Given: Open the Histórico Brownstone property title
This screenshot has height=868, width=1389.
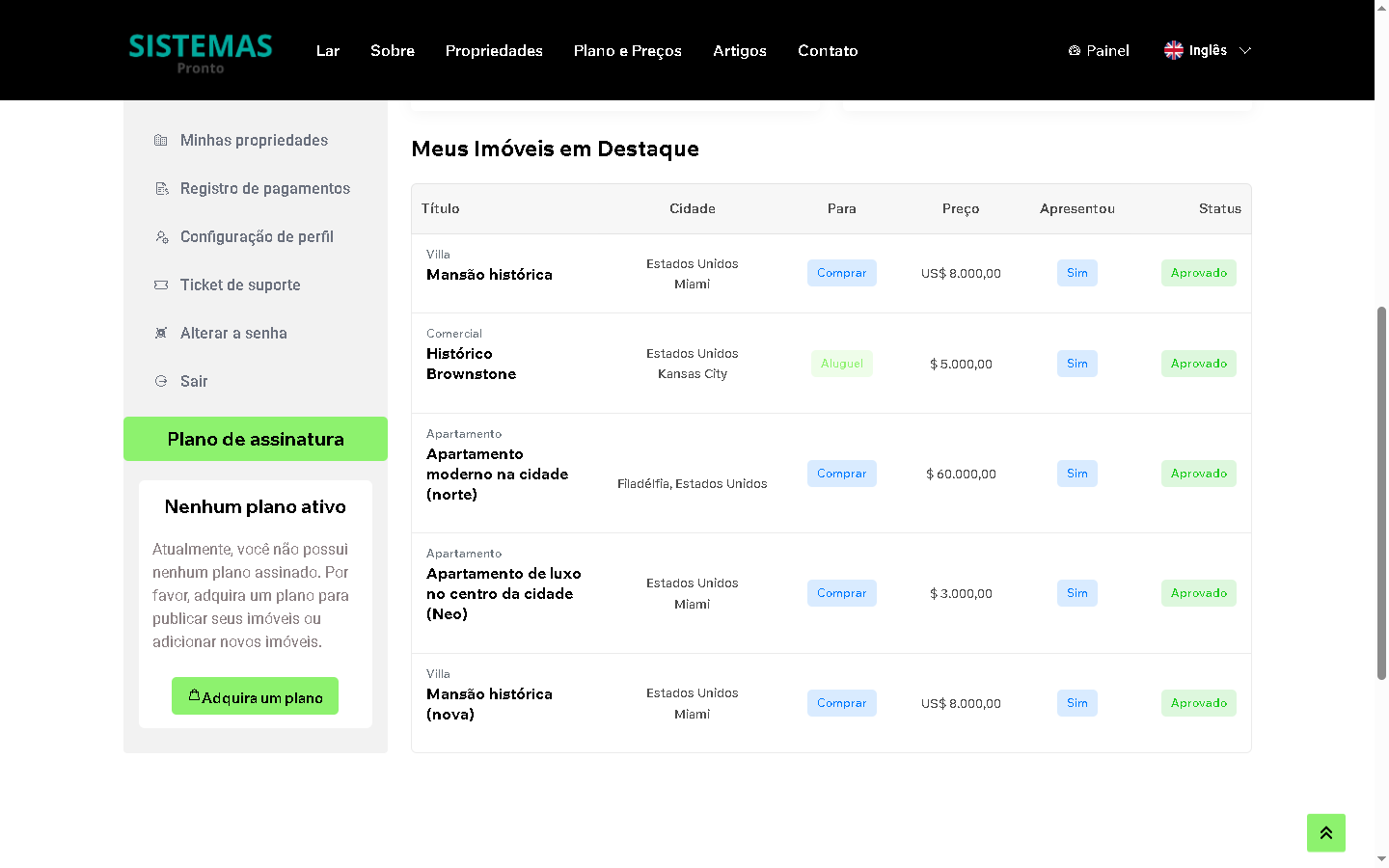Looking at the screenshot, I should pyautogui.click(x=471, y=364).
